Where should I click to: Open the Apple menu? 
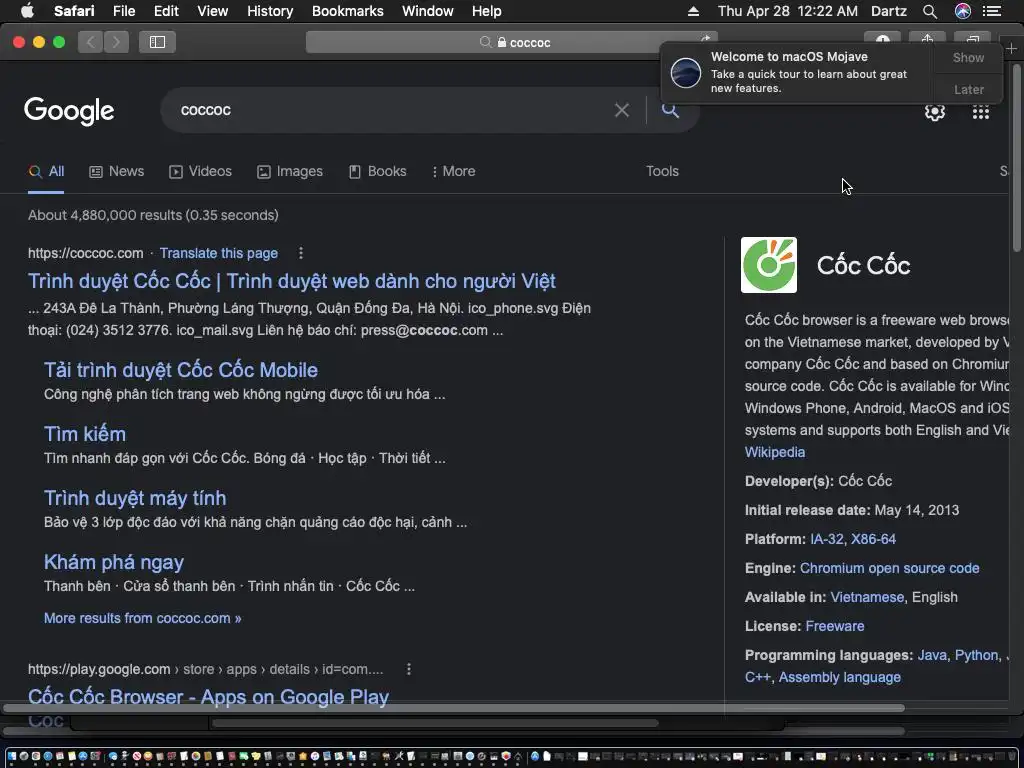pyautogui.click(x=27, y=11)
